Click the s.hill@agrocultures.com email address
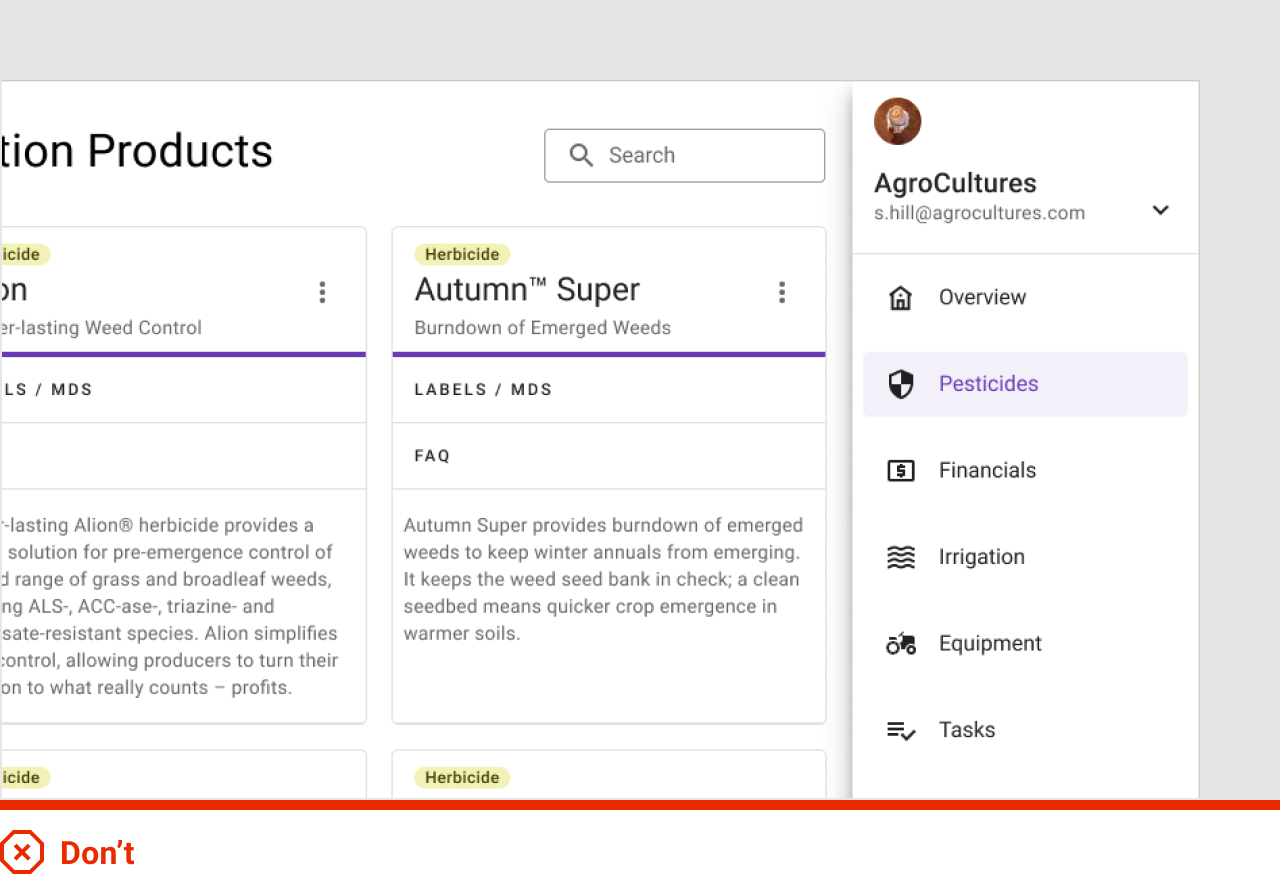 click(x=979, y=213)
